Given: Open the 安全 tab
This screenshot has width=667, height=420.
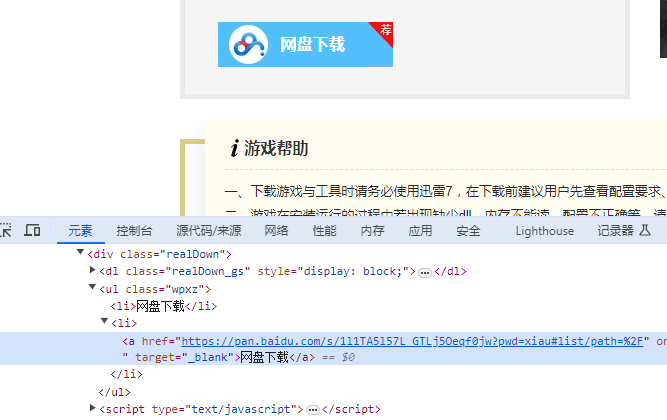Looking at the screenshot, I should 468,231.
